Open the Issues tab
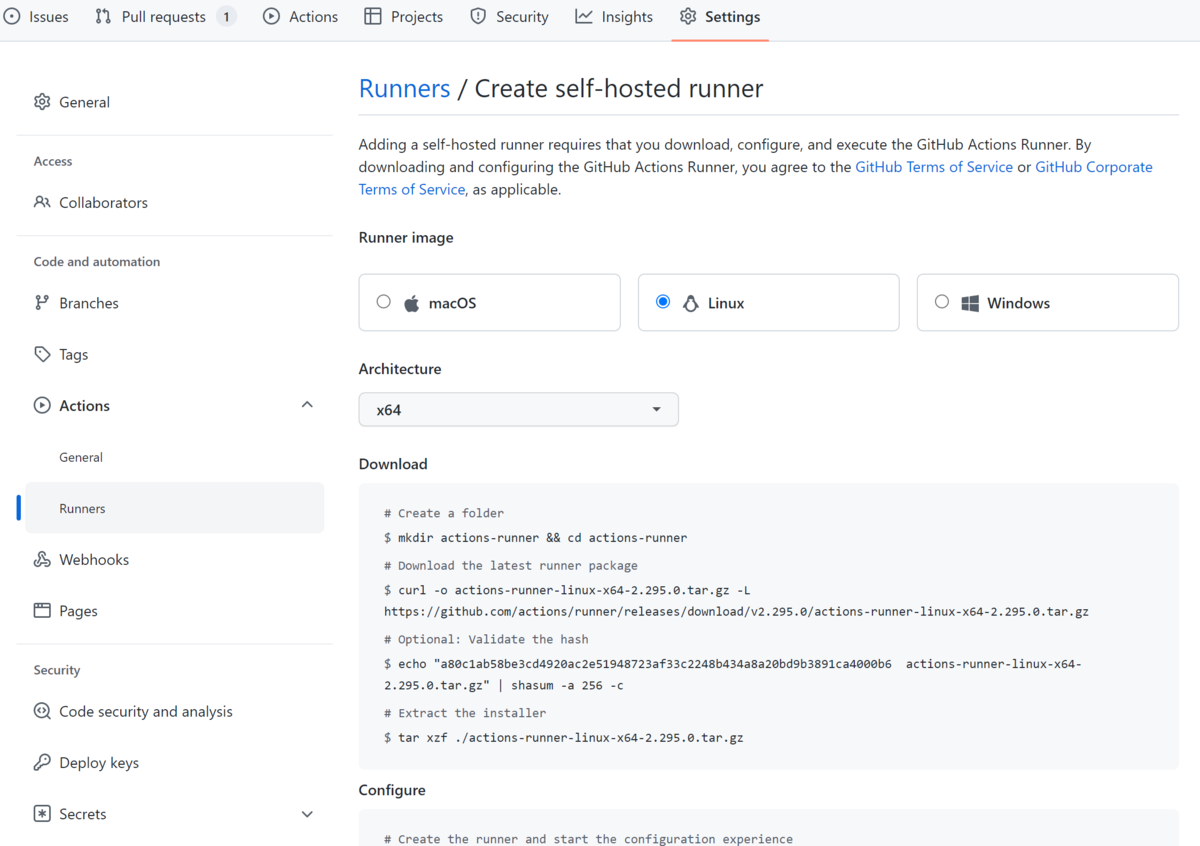This screenshot has height=846, width=1200. pyautogui.click(x=36, y=17)
